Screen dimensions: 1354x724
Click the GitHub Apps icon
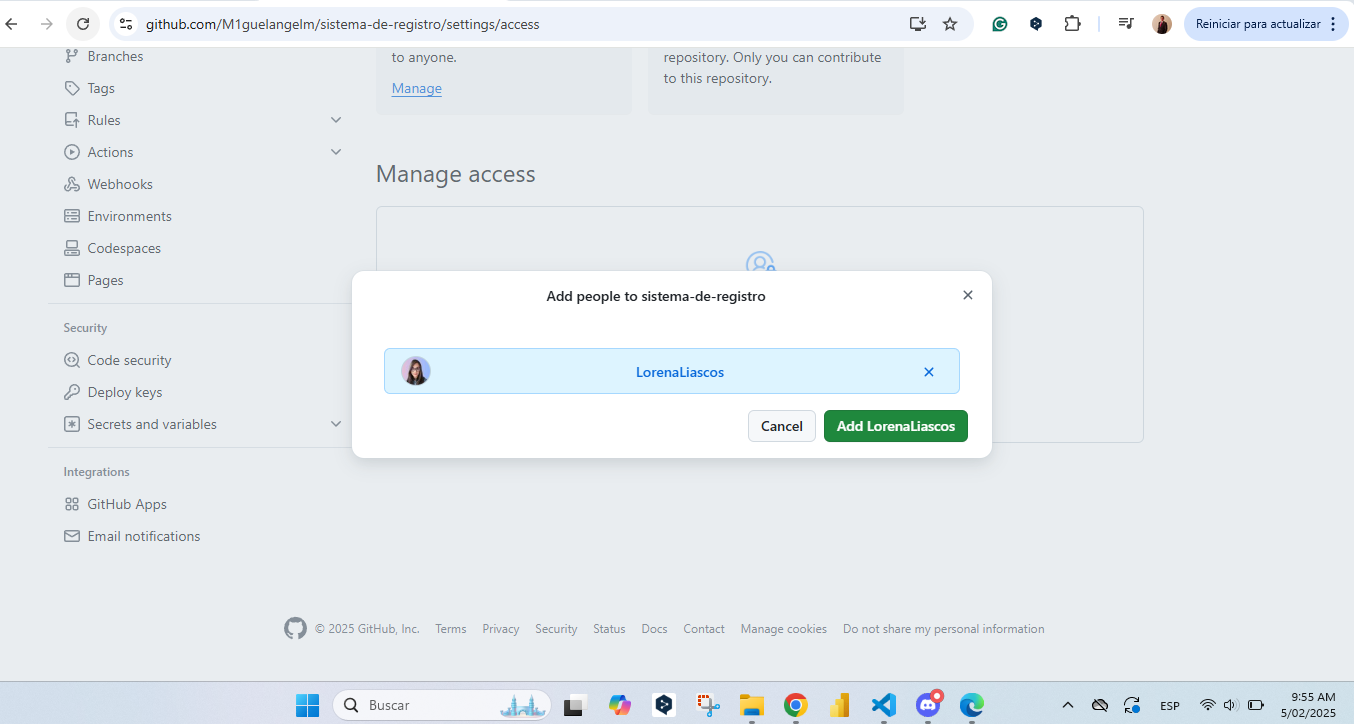[72, 504]
